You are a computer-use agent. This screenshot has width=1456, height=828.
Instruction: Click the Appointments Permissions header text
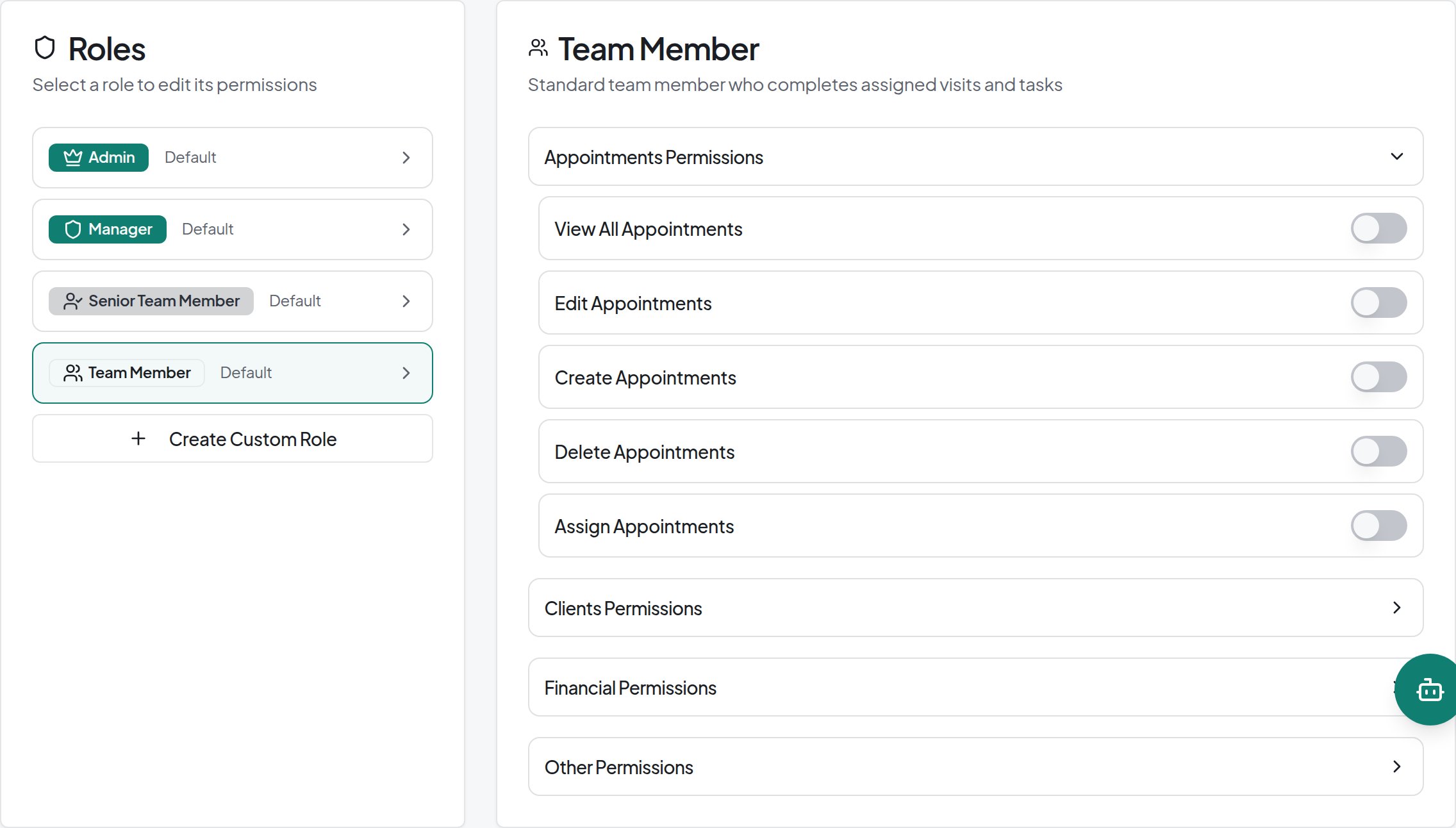[x=654, y=157]
